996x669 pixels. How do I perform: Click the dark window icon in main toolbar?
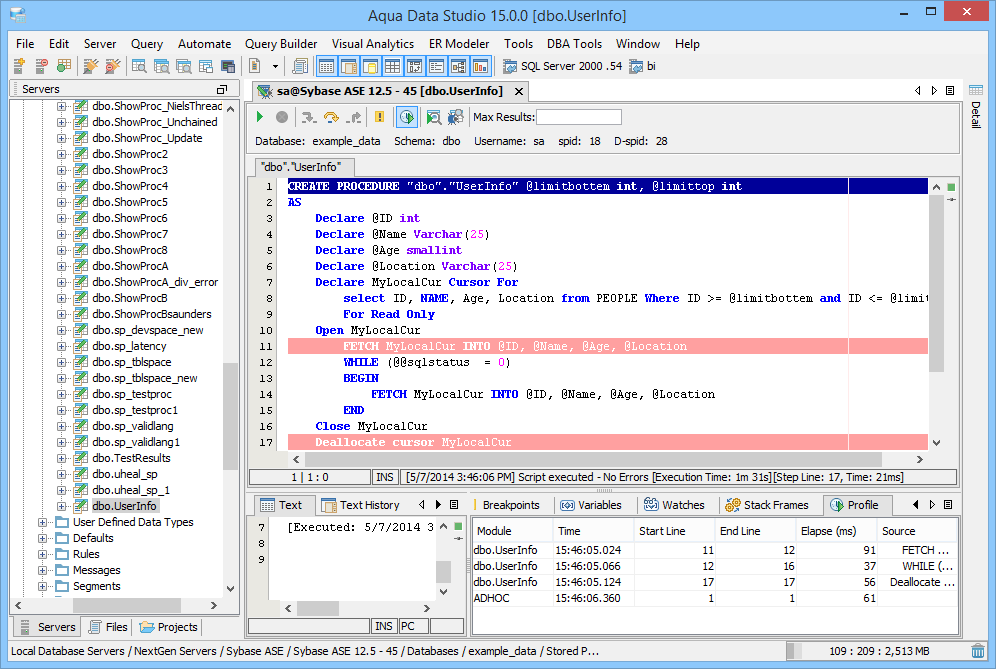click(228, 65)
